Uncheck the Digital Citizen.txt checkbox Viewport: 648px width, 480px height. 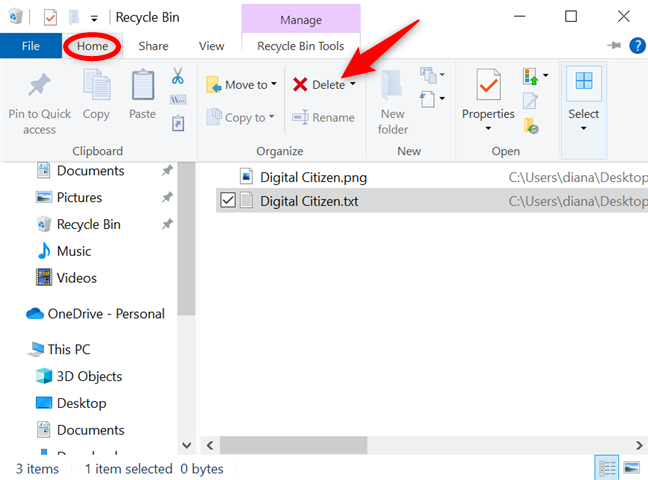click(x=228, y=200)
